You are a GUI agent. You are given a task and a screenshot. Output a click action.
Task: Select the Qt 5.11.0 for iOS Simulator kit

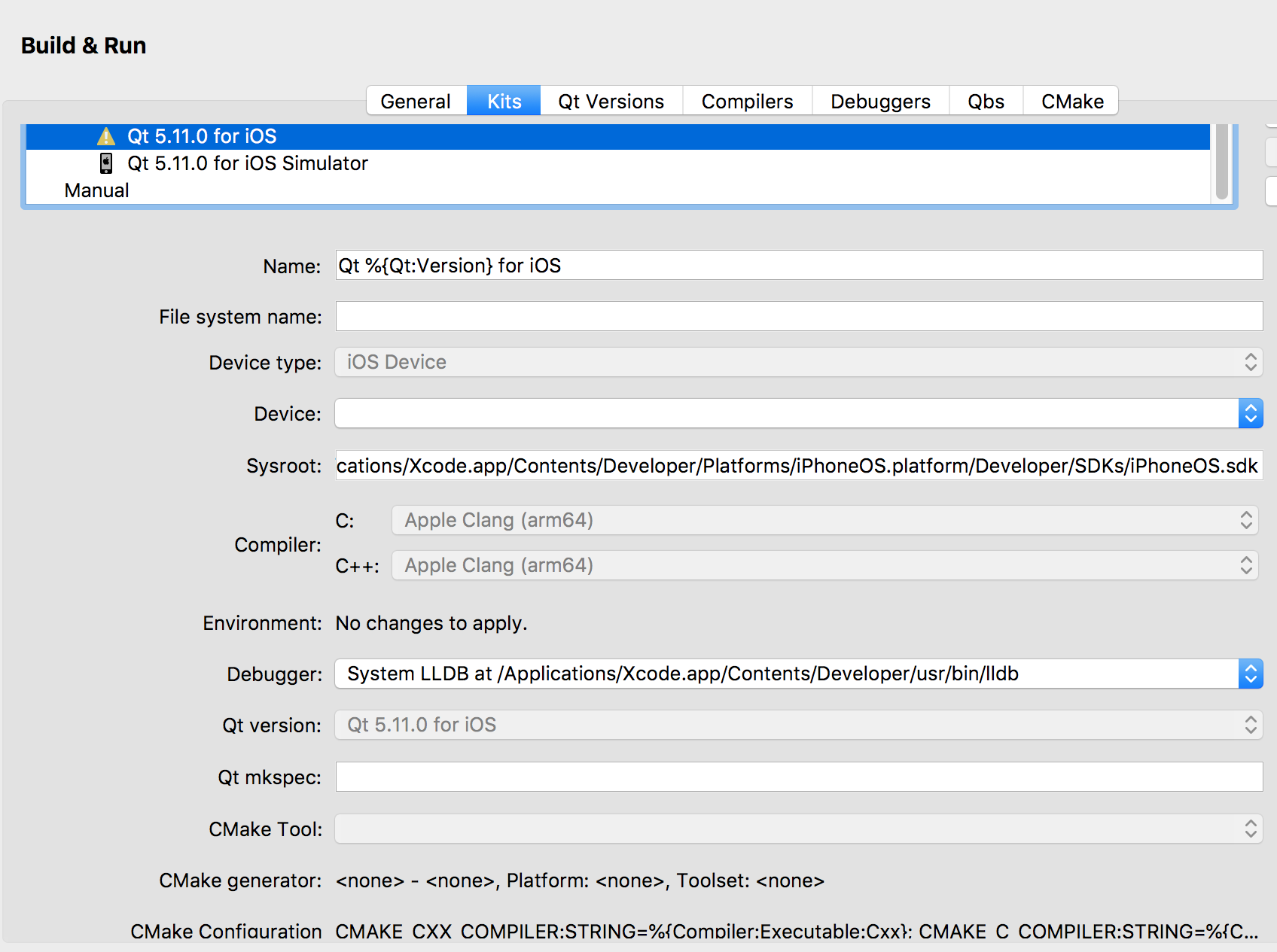(247, 163)
